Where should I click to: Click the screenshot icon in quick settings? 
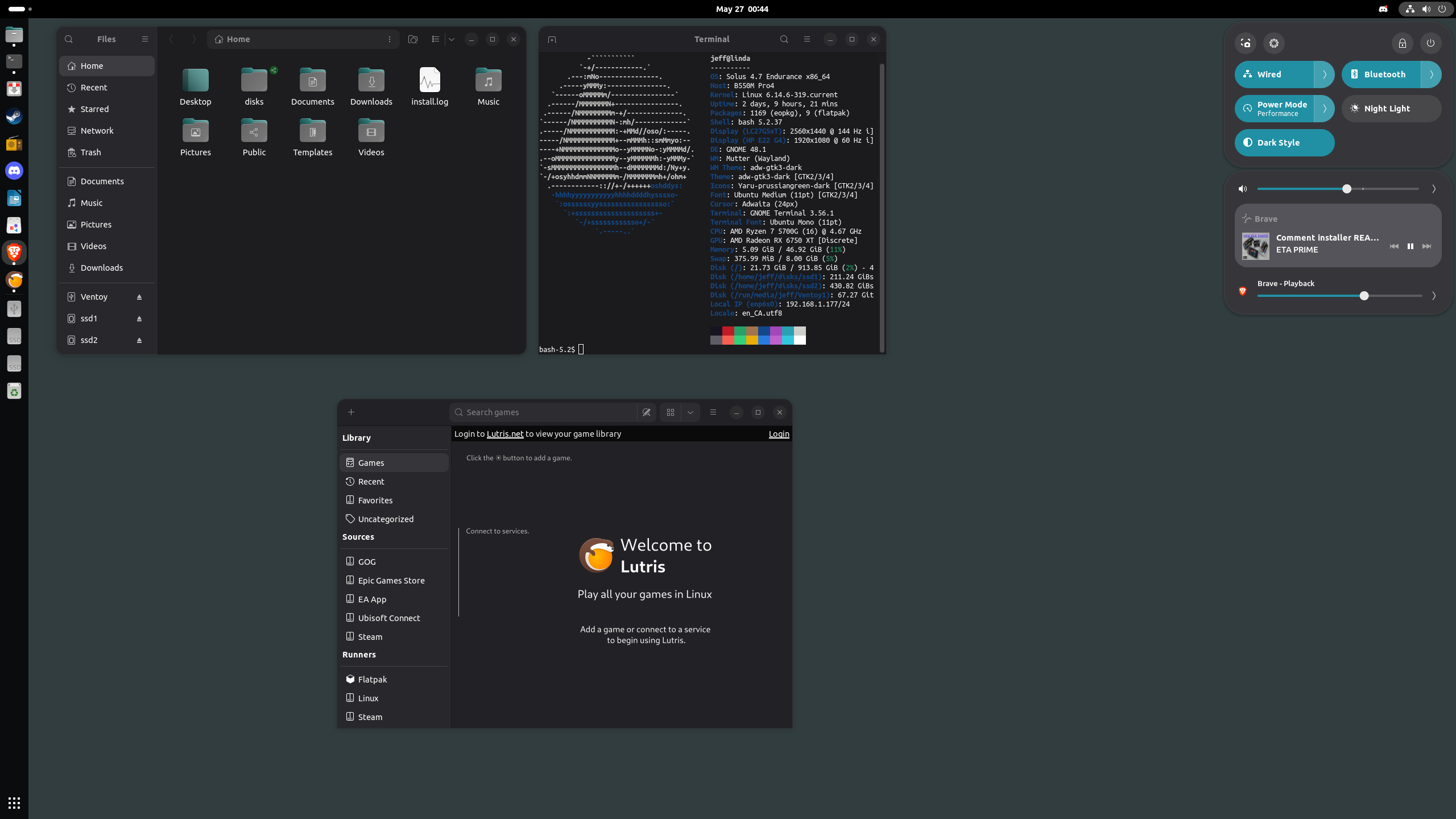(x=1246, y=43)
